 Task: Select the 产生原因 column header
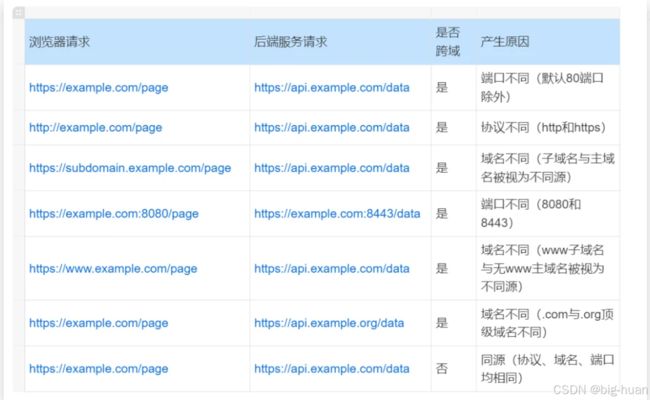tap(548, 42)
